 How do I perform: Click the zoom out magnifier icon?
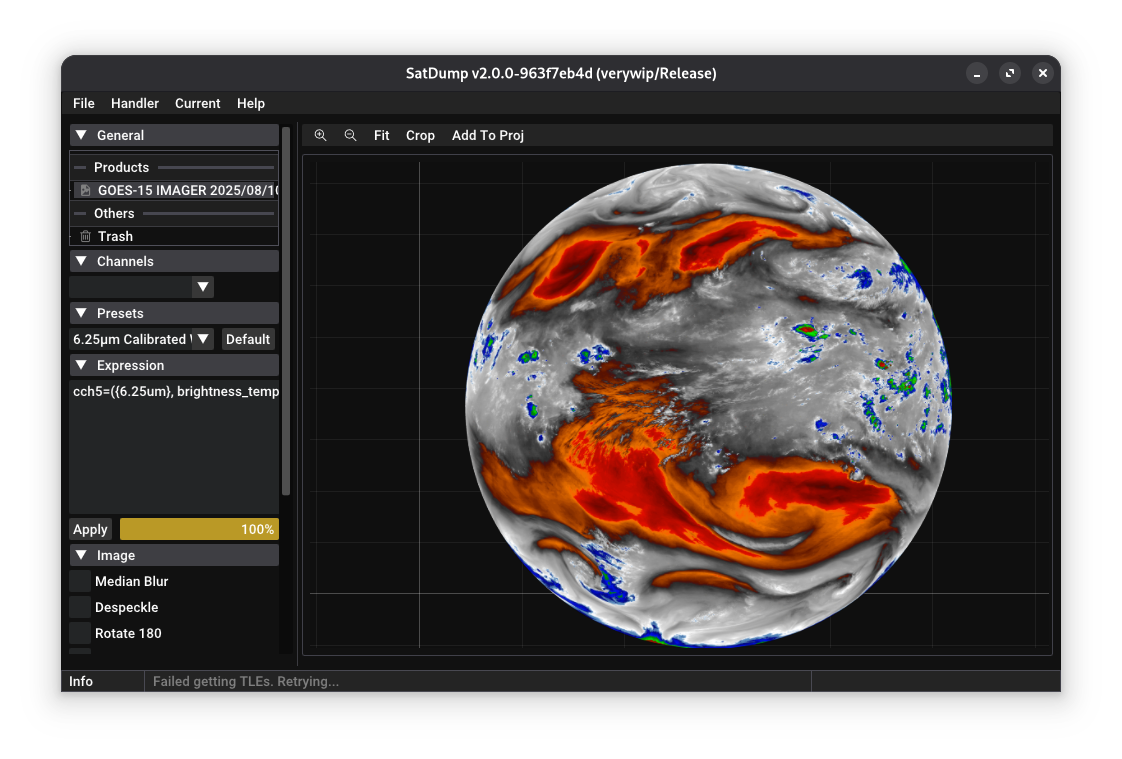(350, 135)
